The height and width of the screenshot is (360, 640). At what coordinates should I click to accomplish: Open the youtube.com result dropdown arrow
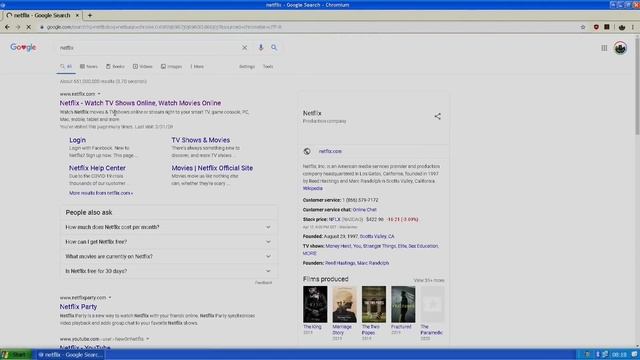pos(147,339)
